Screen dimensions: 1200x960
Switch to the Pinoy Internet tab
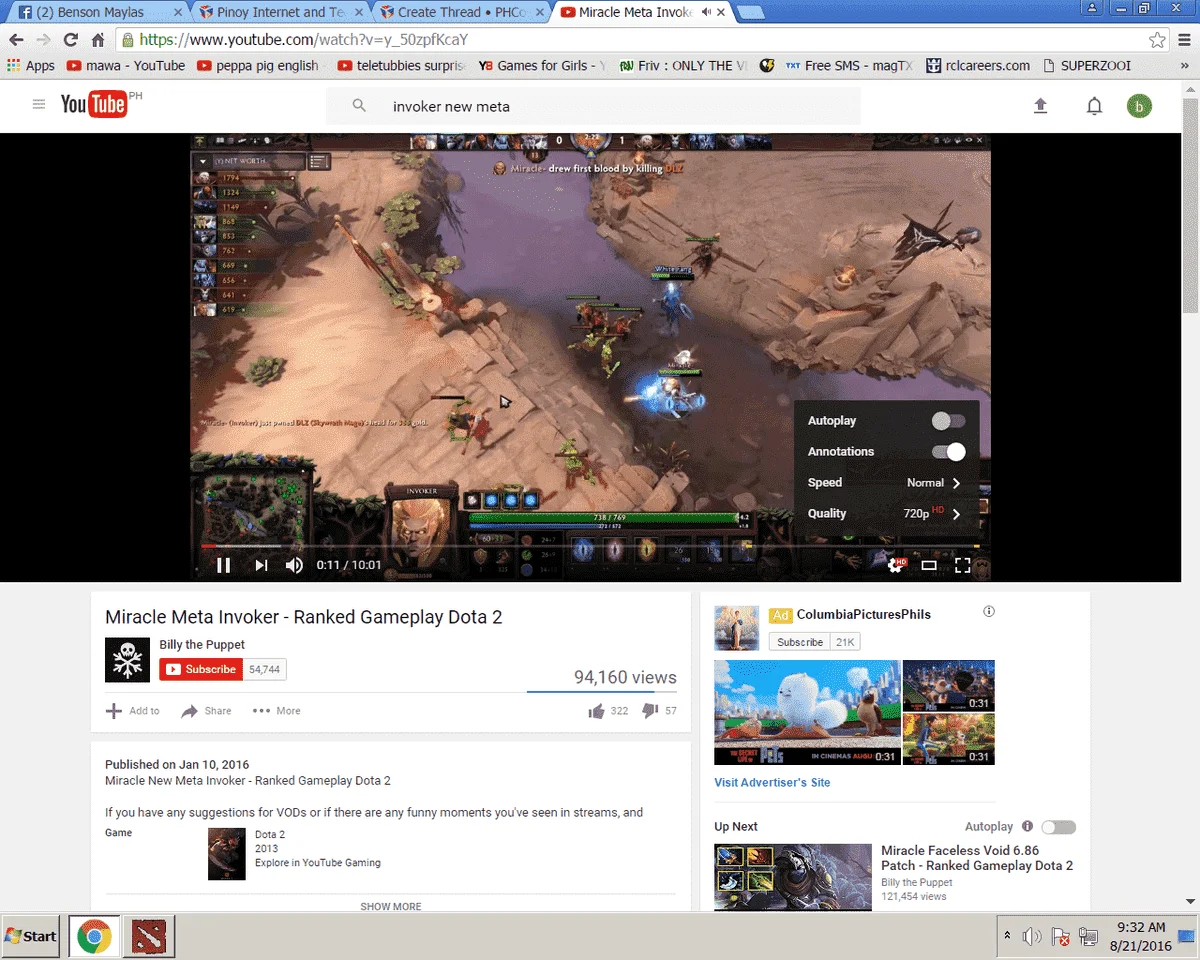click(280, 12)
